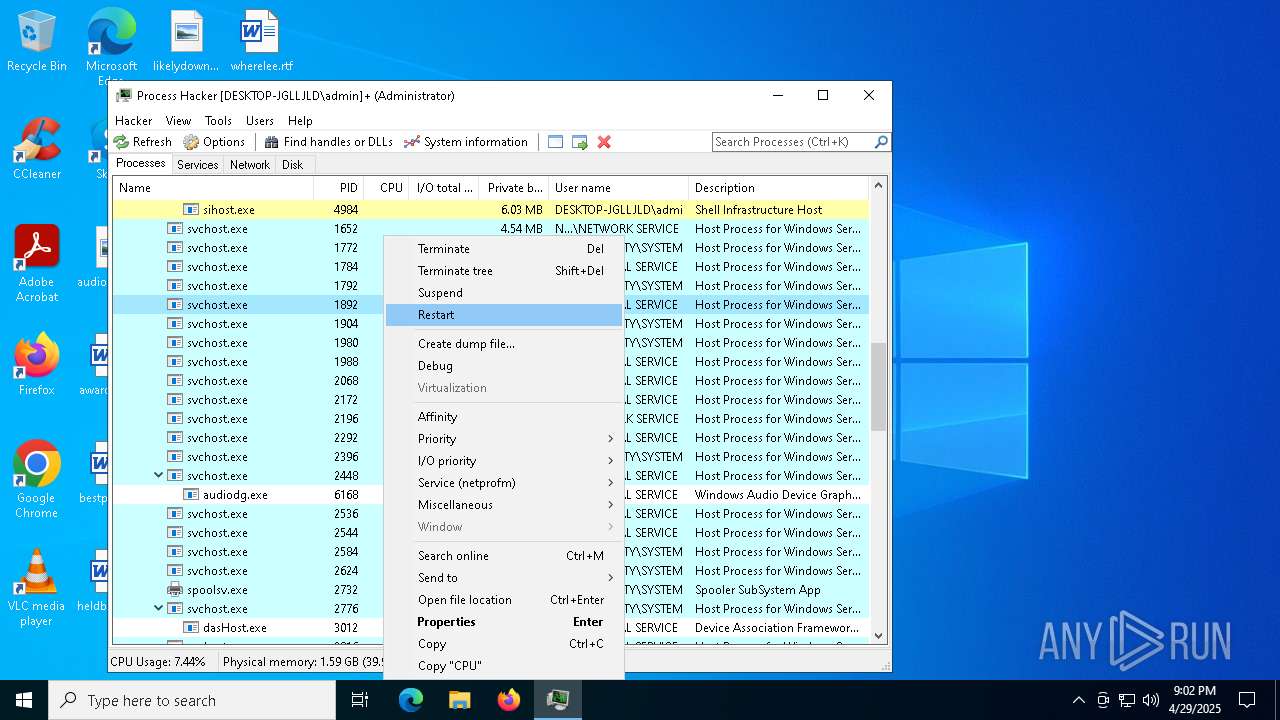Click the search magnifier icon
This screenshot has width=1280, height=720.
click(x=881, y=142)
